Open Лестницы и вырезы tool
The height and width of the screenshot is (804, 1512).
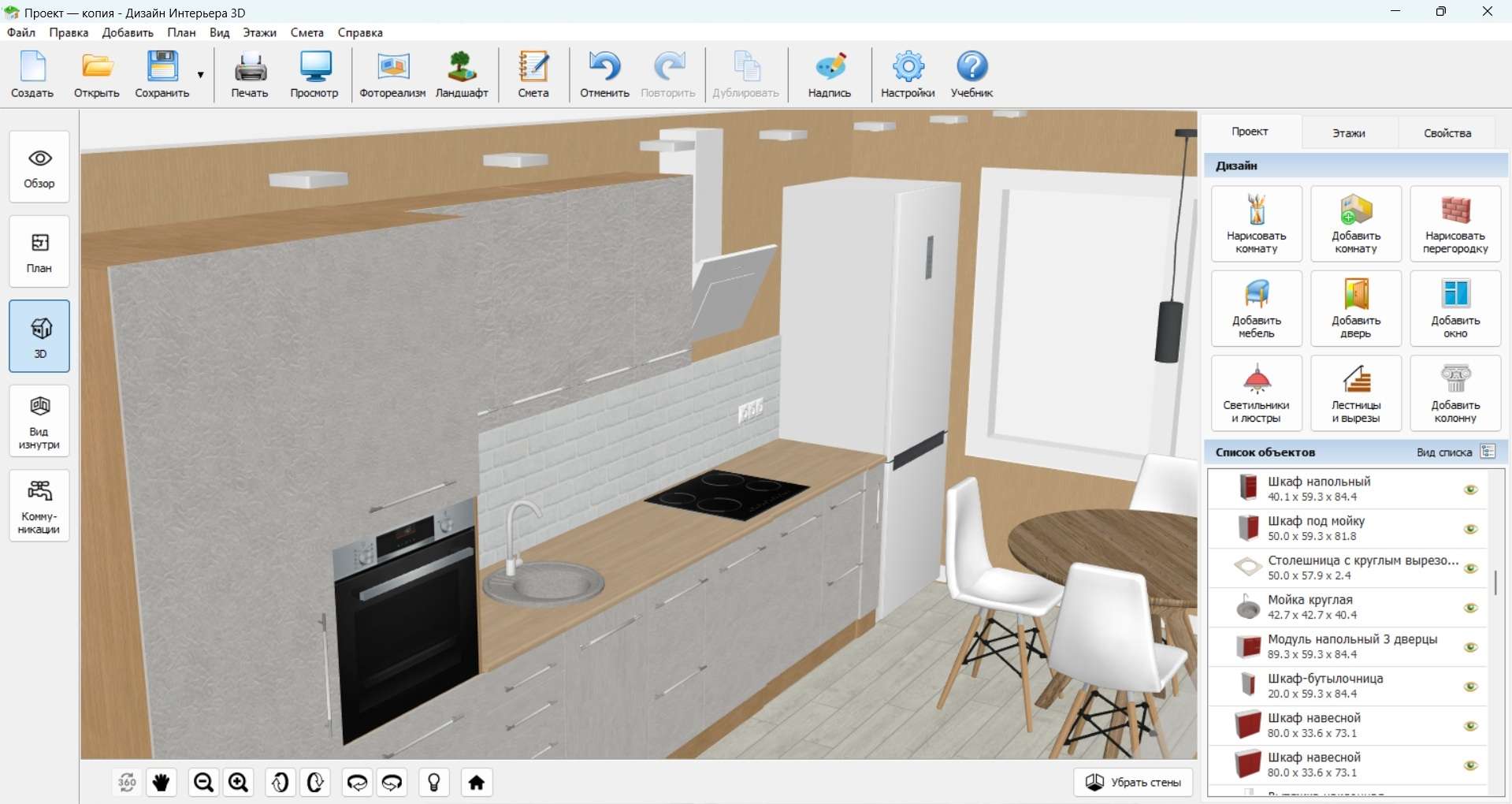pos(1355,393)
